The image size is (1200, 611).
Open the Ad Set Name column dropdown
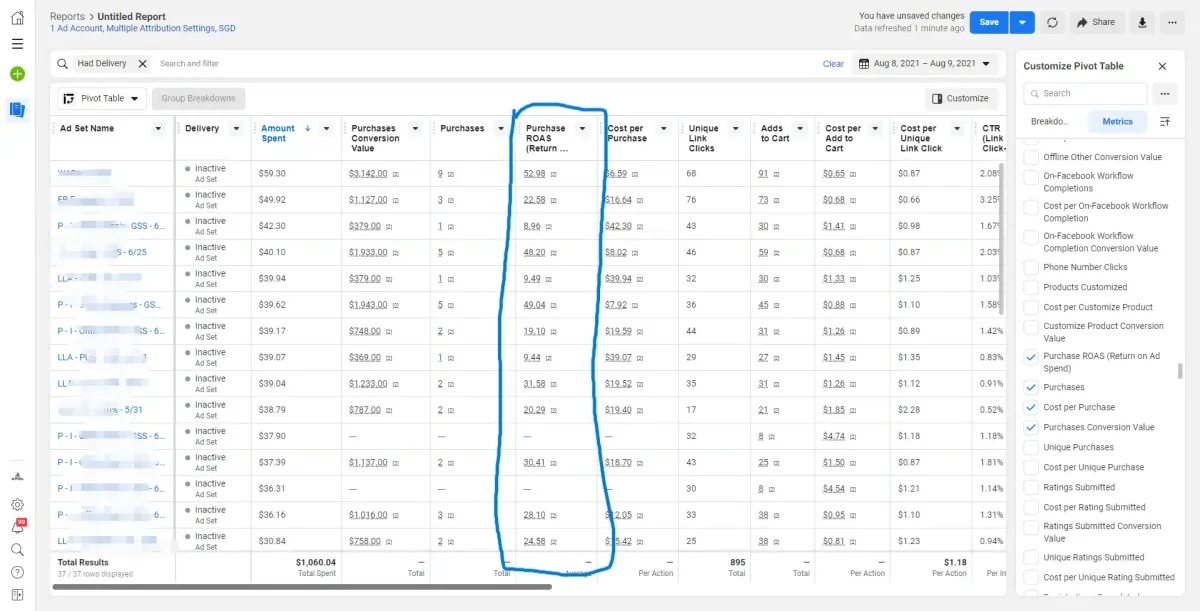click(158, 128)
